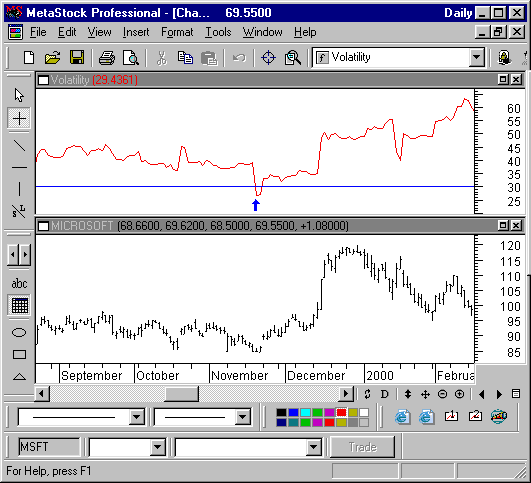Open the Volatility indicator dropdown arrow
Viewport: 531px width, 483px height.
click(476, 57)
